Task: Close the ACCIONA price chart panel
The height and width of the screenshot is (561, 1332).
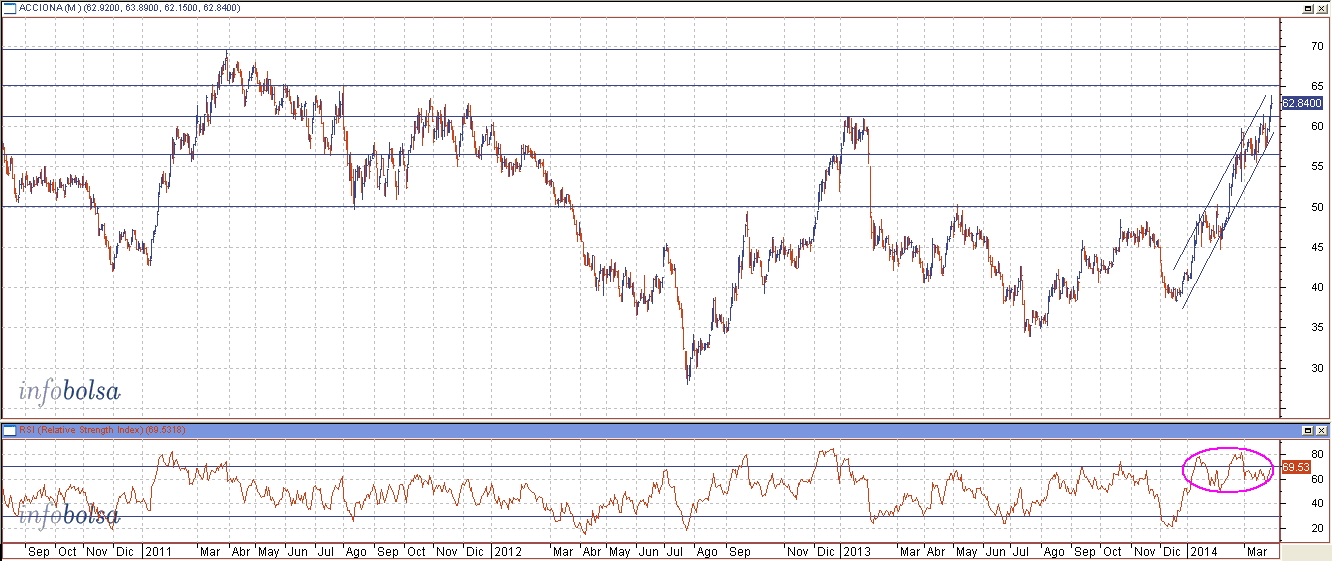Action: 1322,7
